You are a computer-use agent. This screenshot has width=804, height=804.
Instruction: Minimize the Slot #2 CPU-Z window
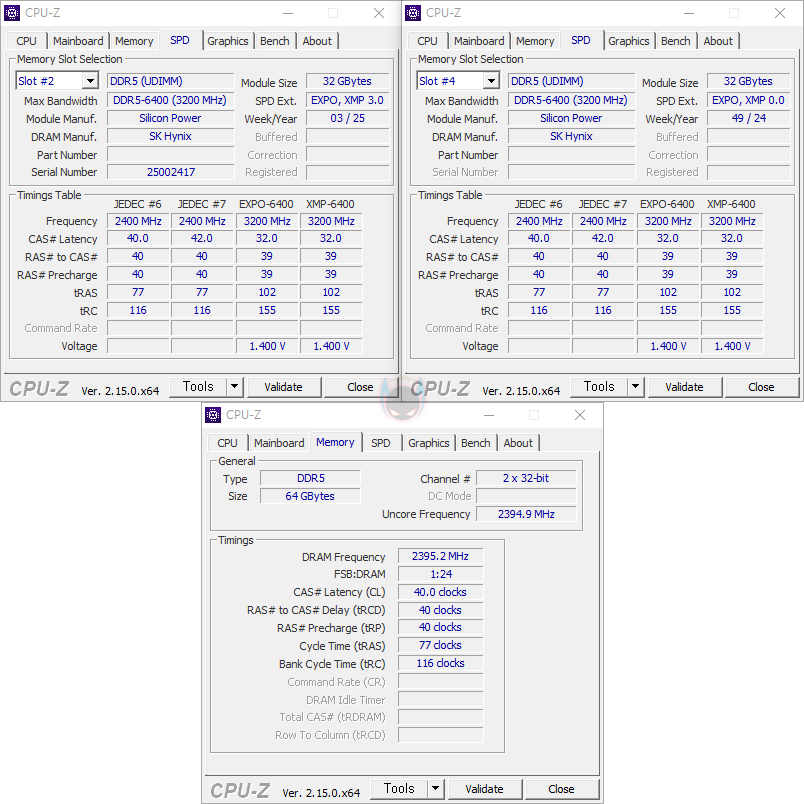[288, 13]
